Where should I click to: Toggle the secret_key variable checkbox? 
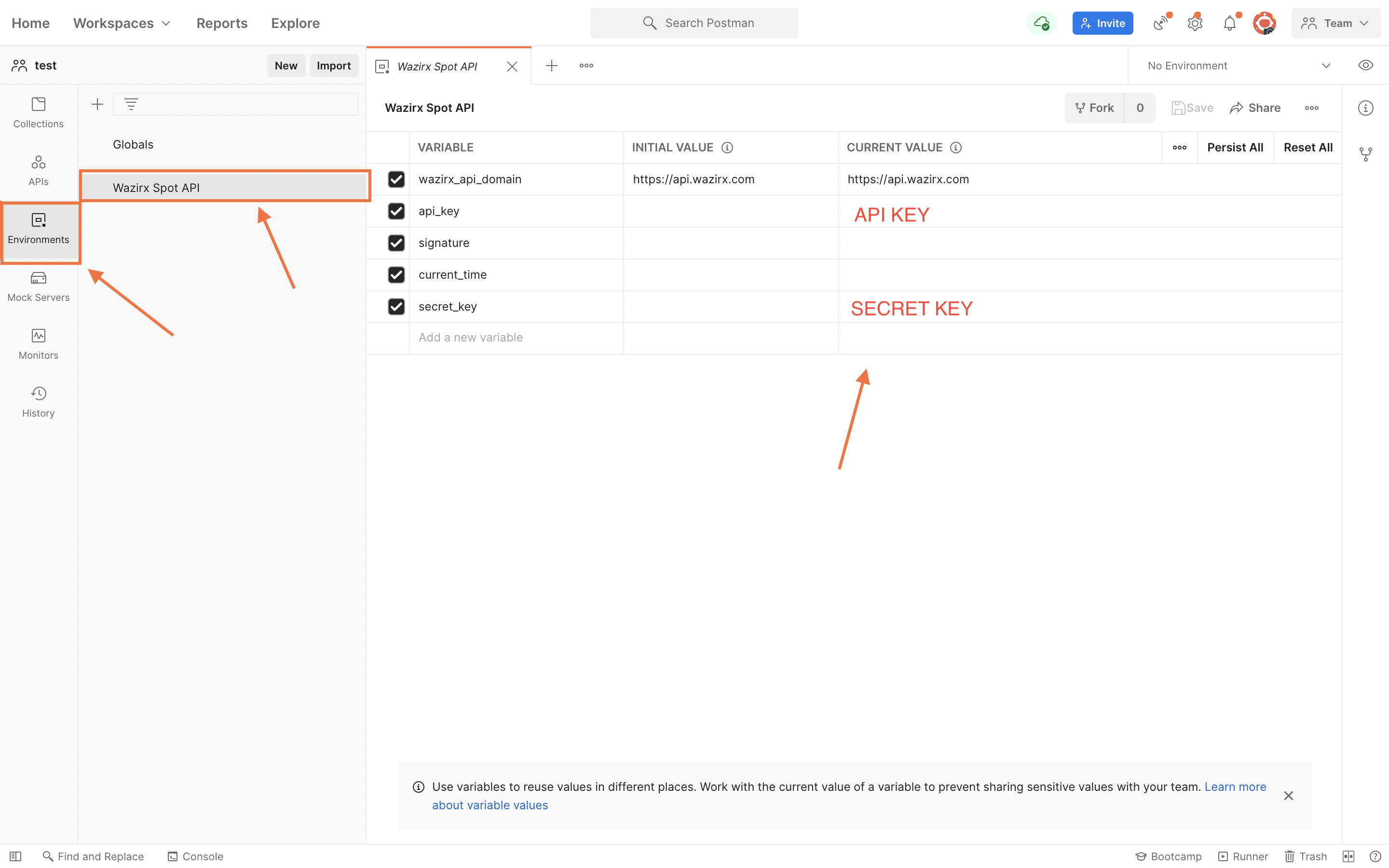click(x=396, y=307)
